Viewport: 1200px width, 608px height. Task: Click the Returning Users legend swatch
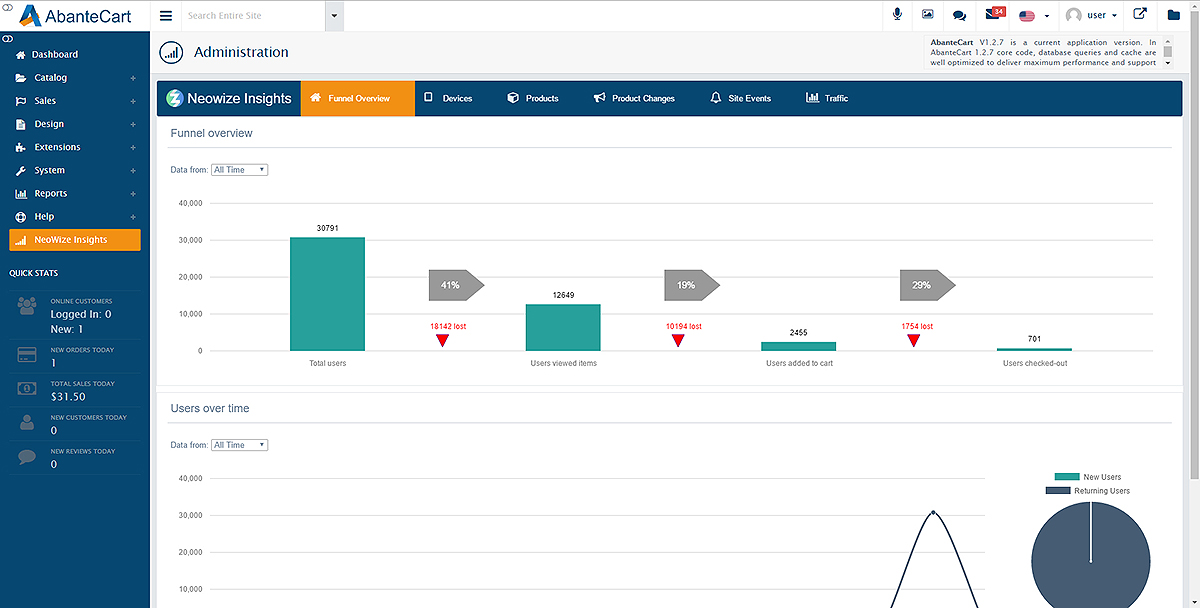point(1058,491)
